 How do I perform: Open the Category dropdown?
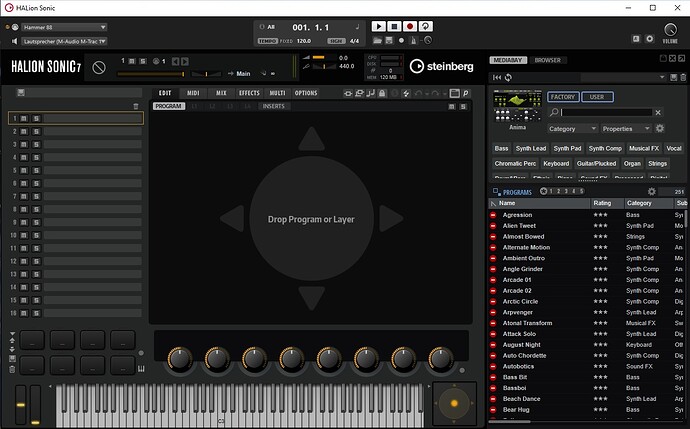572,128
